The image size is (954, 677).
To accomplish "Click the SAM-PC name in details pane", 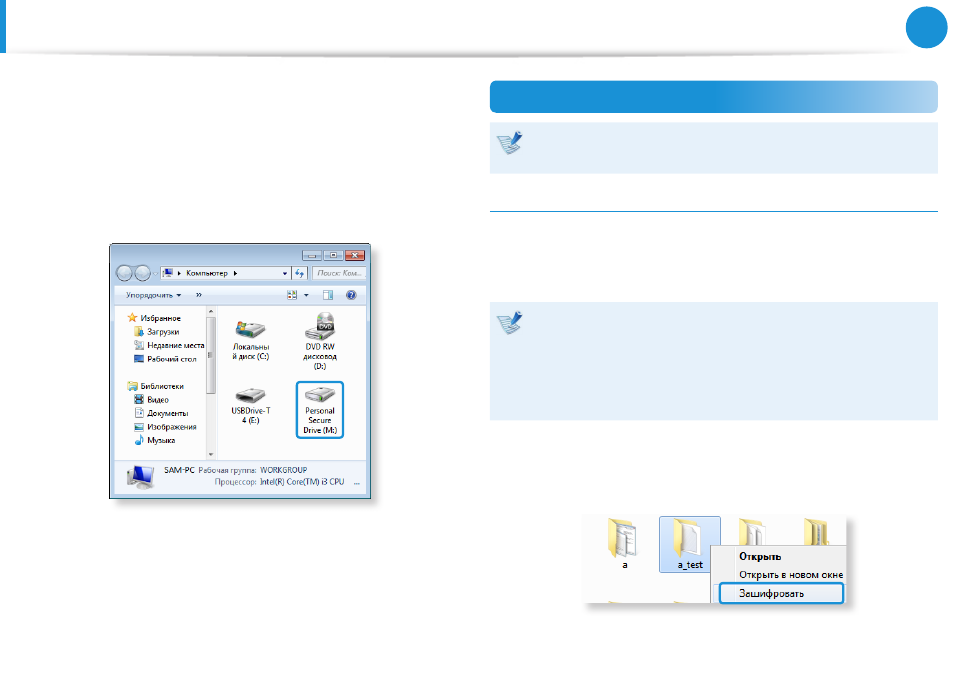I will 179,470.
